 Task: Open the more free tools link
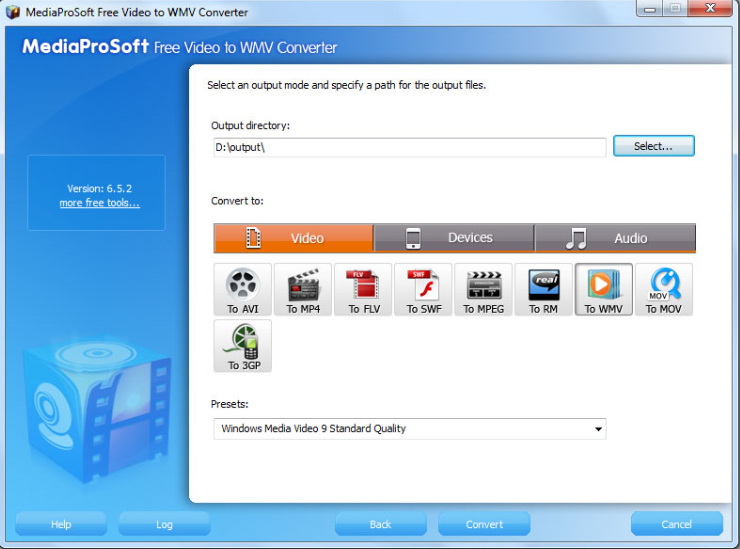100,203
